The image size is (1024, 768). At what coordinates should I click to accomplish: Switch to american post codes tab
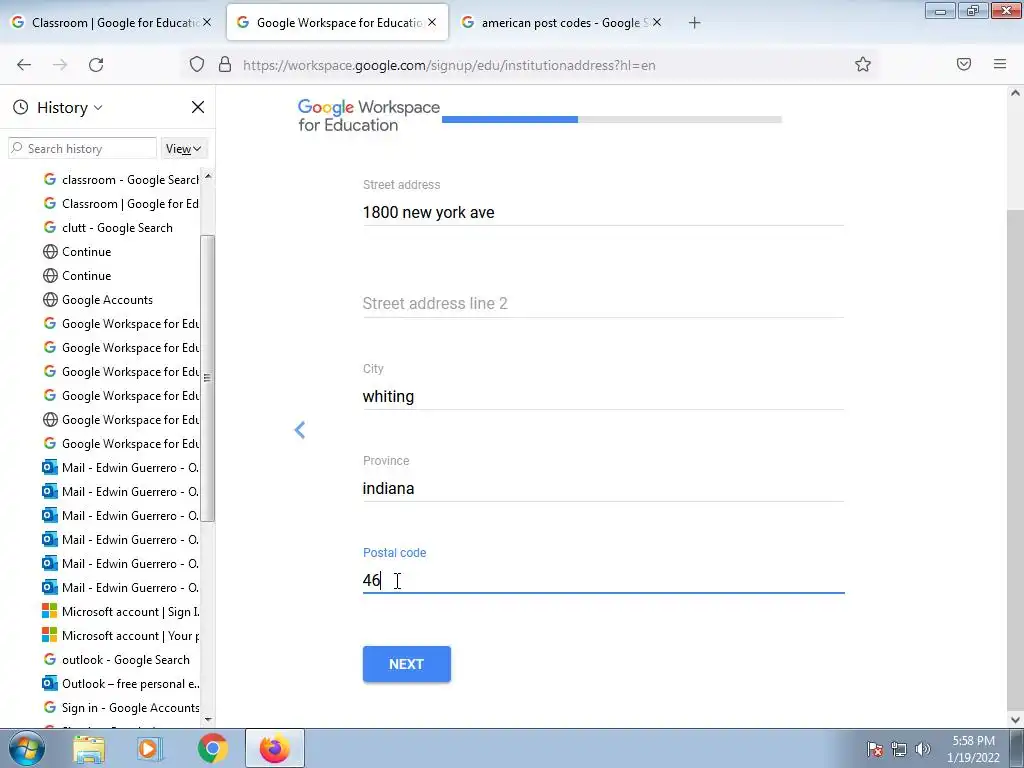coord(564,23)
